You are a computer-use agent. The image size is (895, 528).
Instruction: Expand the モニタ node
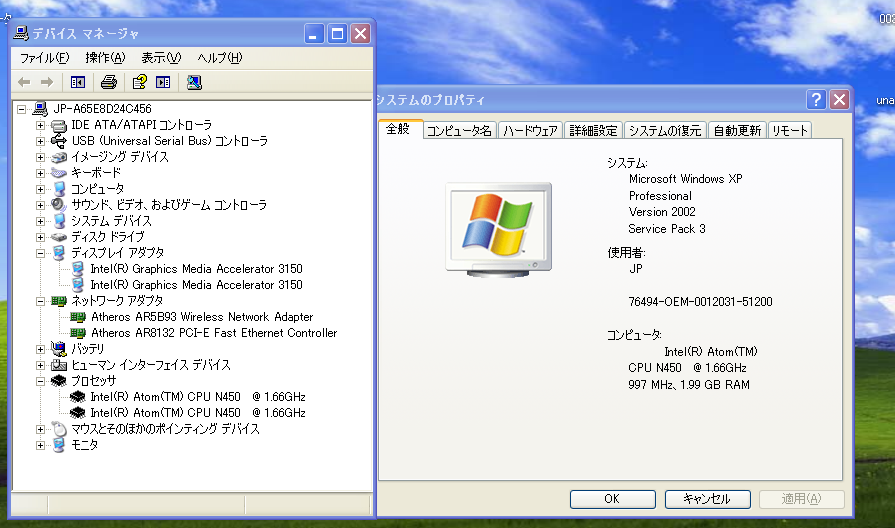click(x=41, y=445)
